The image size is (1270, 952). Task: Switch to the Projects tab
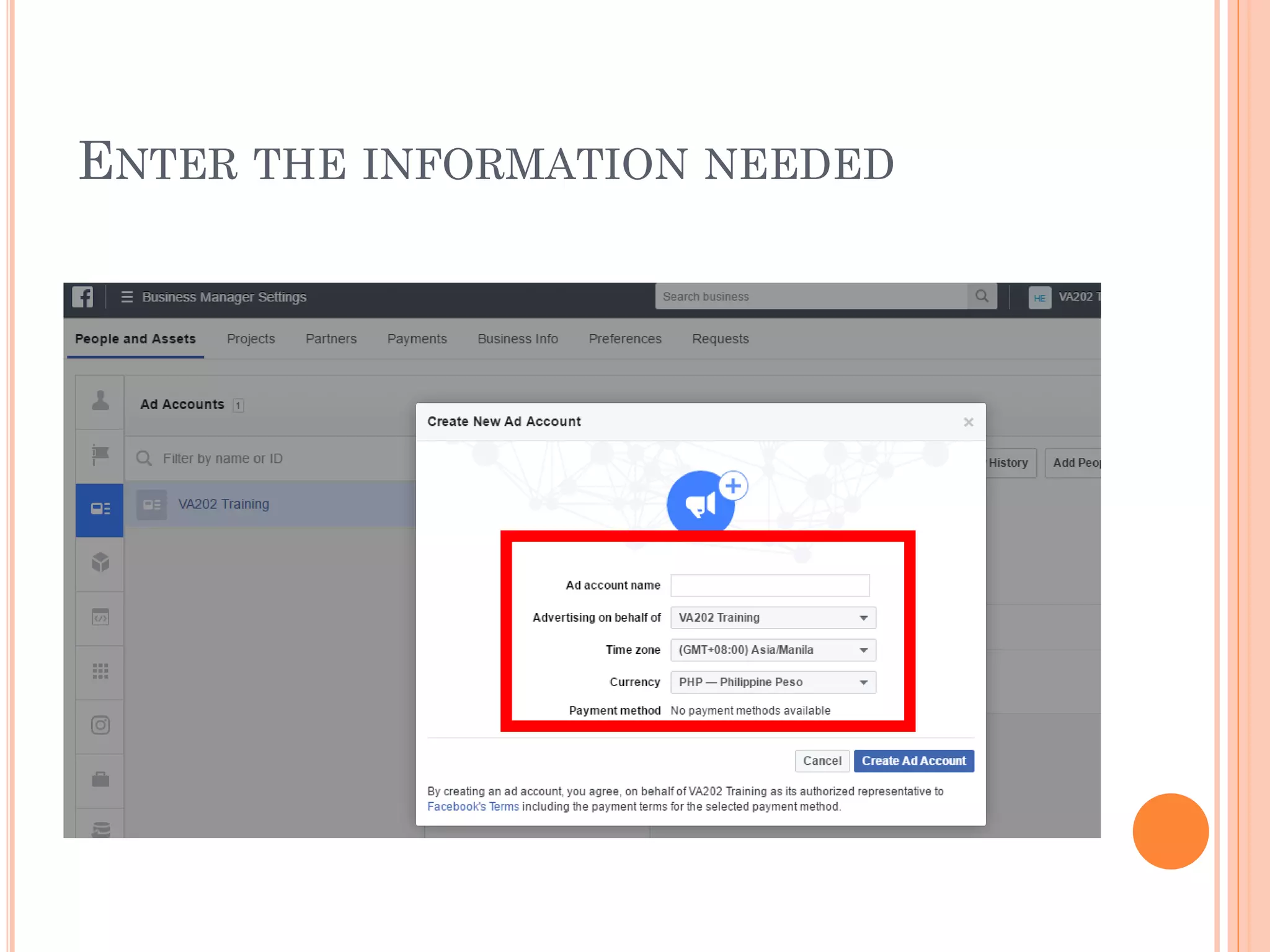point(251,339)
